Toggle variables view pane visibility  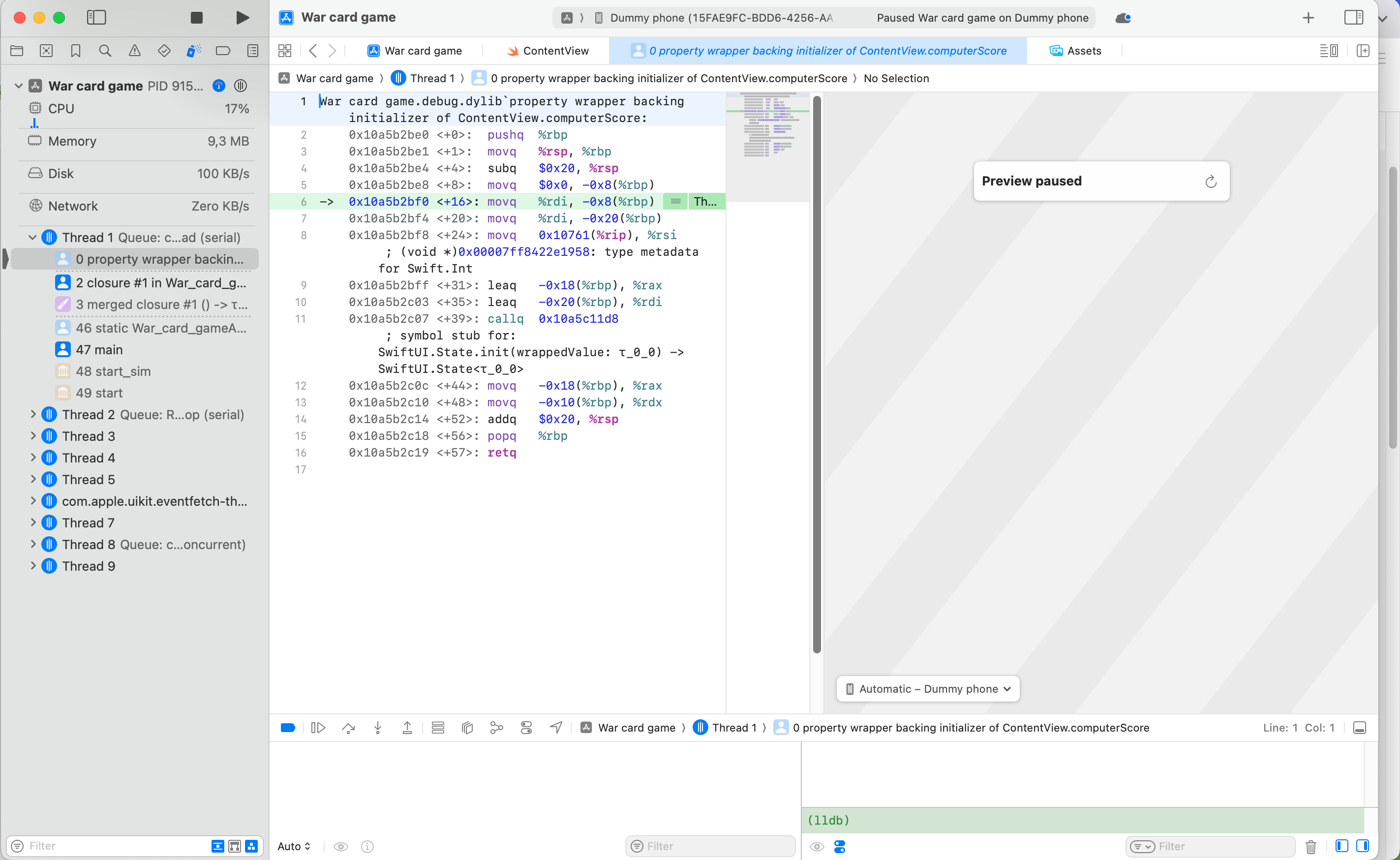pos(1341,846)
